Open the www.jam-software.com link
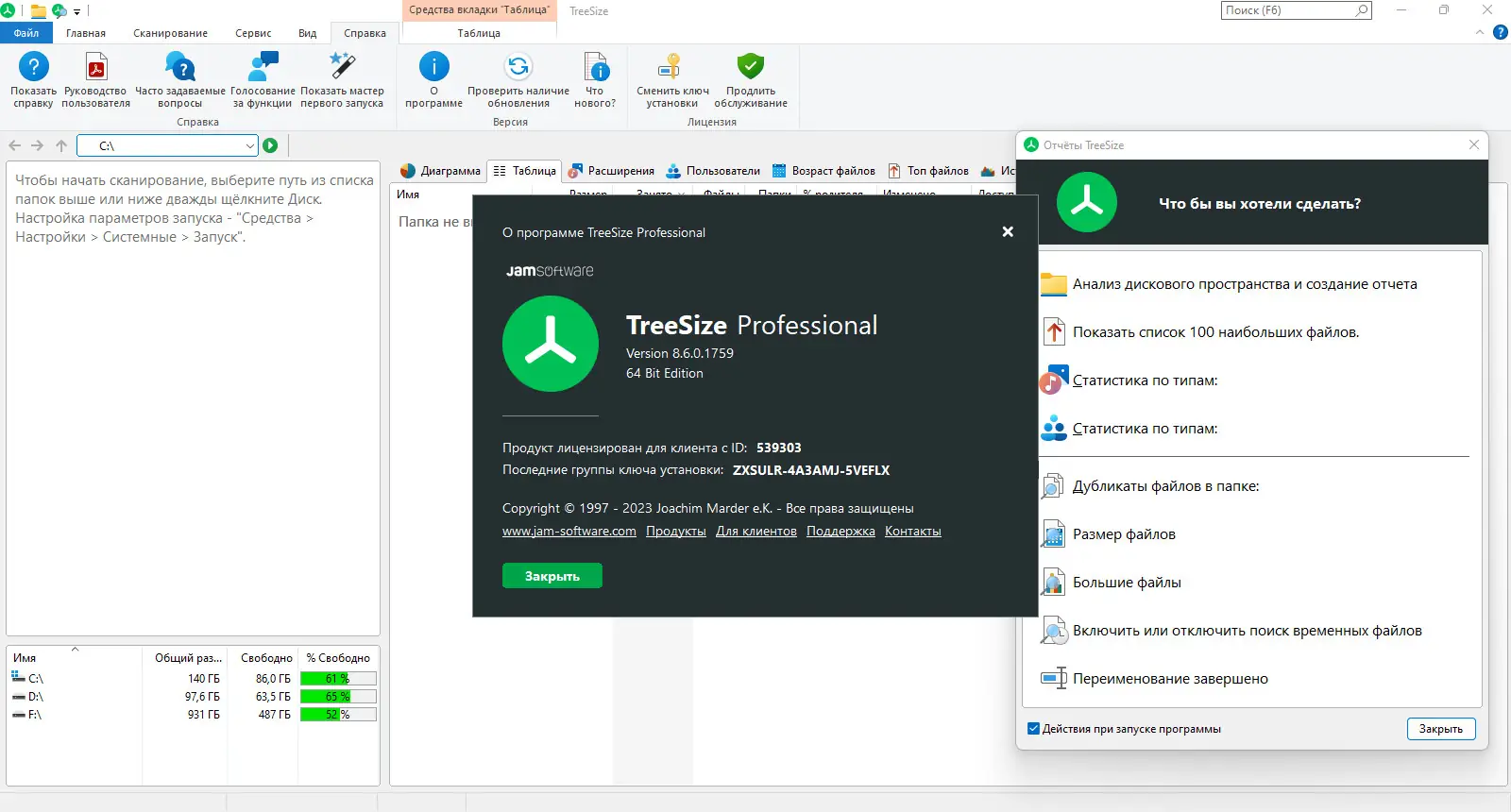This screenshot has width=1511, height=812. point(569,532)
